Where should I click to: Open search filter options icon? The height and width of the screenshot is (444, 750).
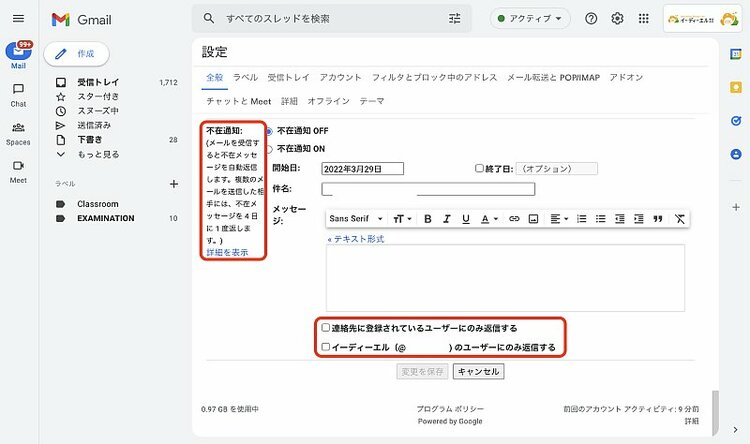point(454,19)
